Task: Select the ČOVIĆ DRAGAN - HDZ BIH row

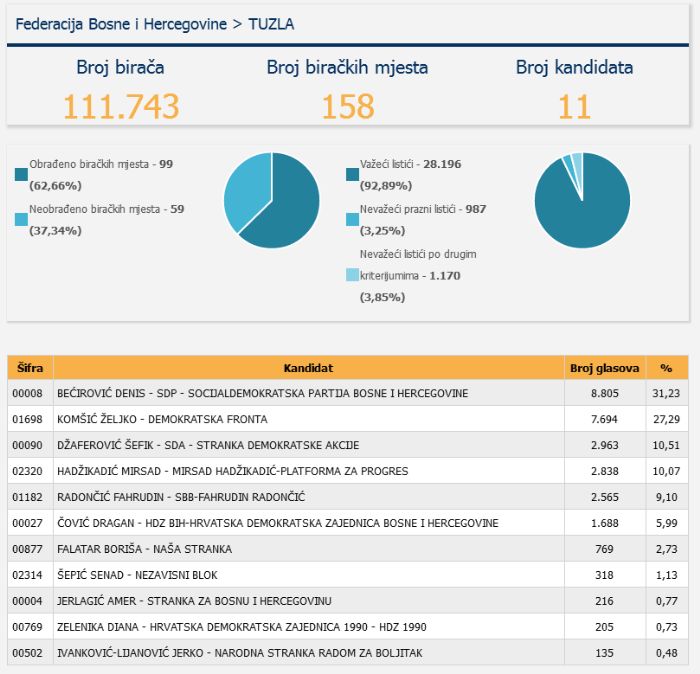Action: coord(348,523)
